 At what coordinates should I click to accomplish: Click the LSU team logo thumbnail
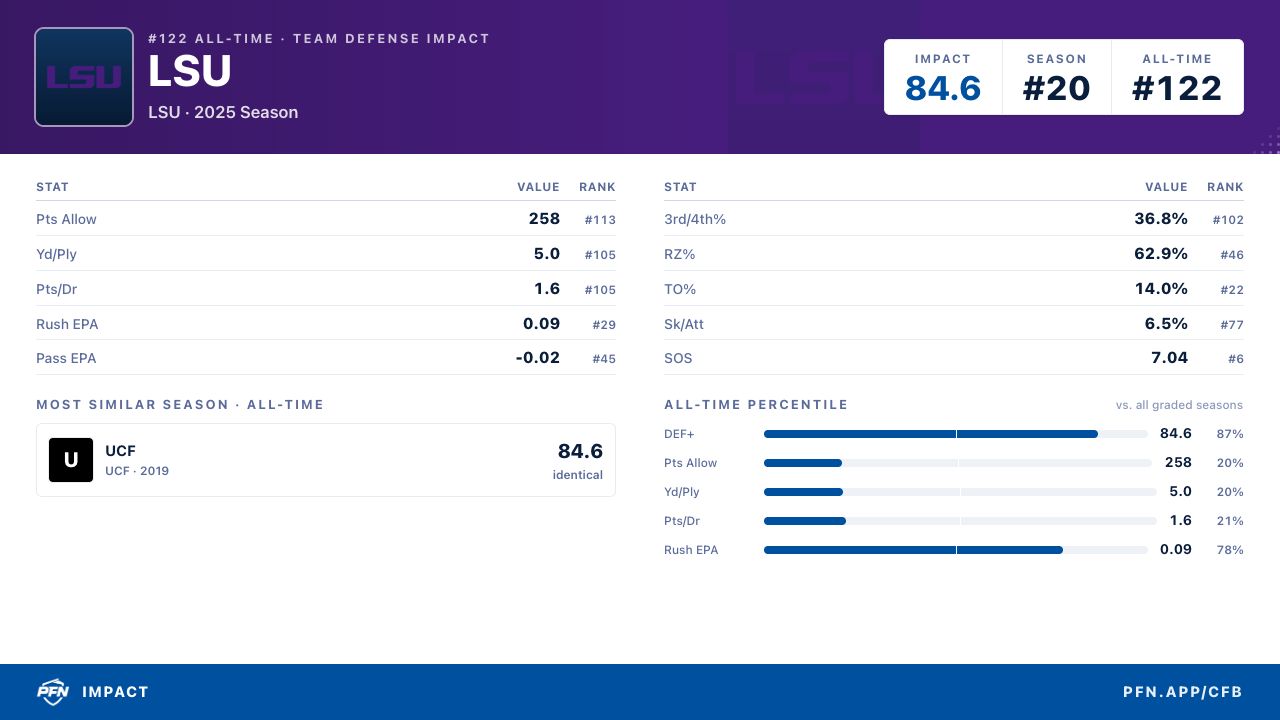point(84,77)
